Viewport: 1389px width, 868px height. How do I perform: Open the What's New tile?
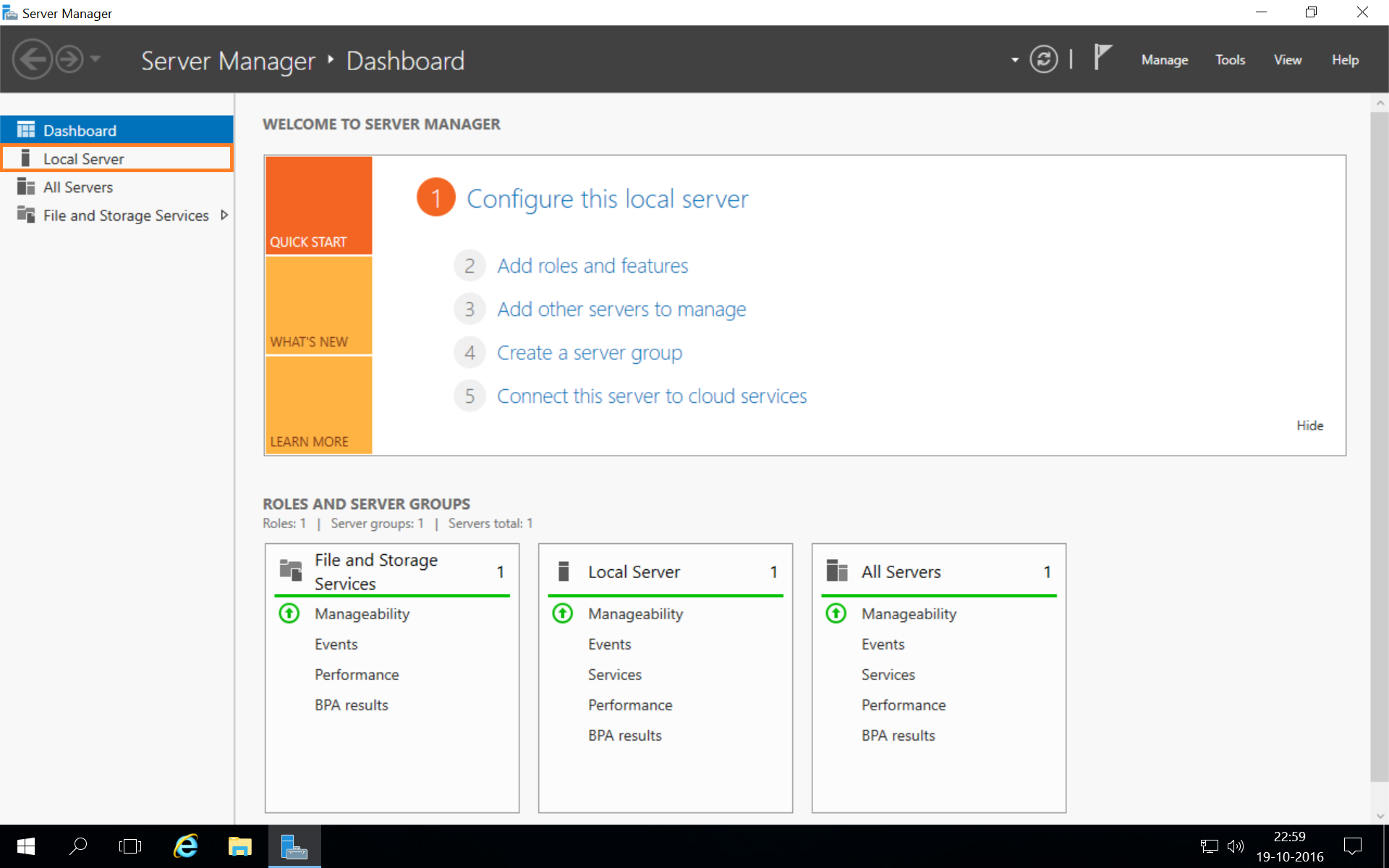[319, 305]
